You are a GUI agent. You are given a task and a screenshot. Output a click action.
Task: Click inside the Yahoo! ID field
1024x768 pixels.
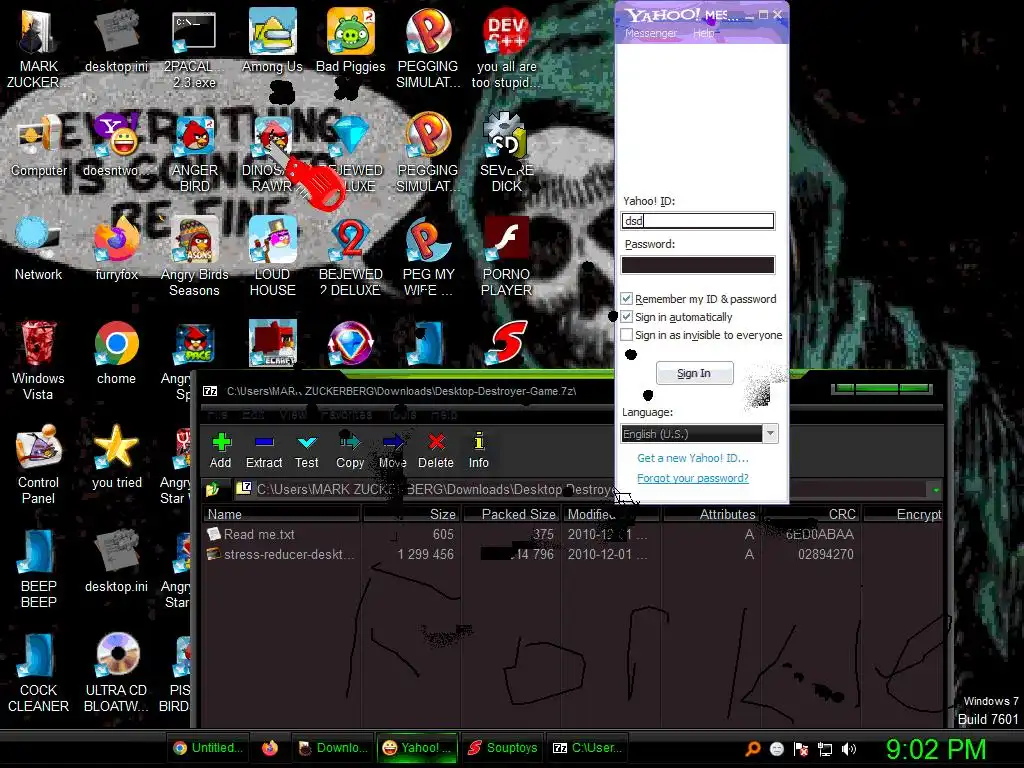(x=697, y=221)
